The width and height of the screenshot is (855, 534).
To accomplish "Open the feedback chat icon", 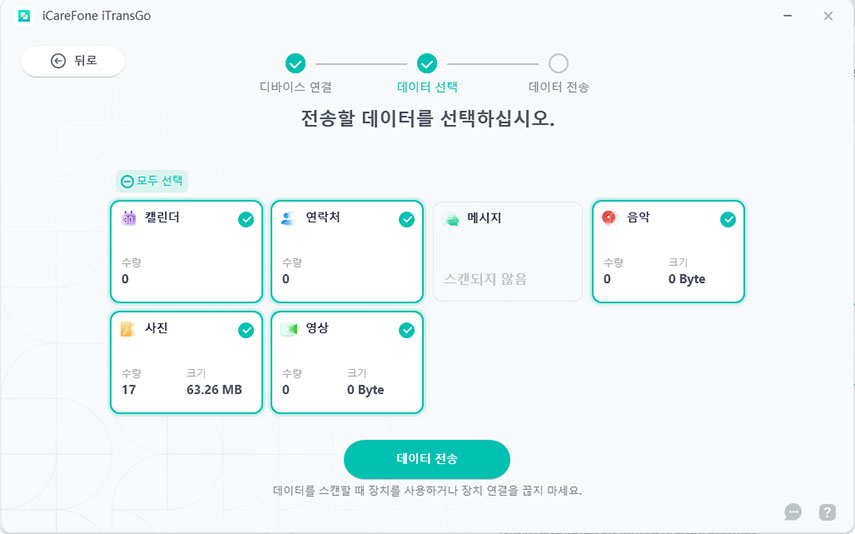I will click(793, 512).
